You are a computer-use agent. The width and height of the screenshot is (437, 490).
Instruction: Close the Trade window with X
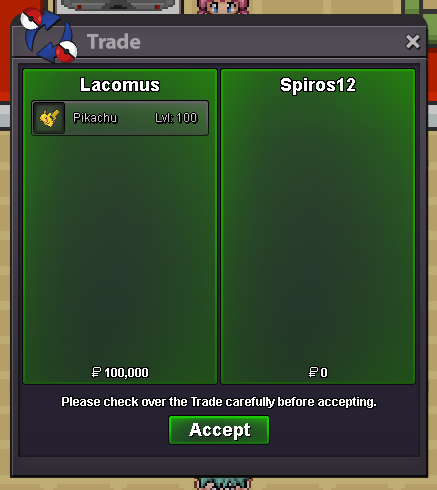tap(413, 42)
